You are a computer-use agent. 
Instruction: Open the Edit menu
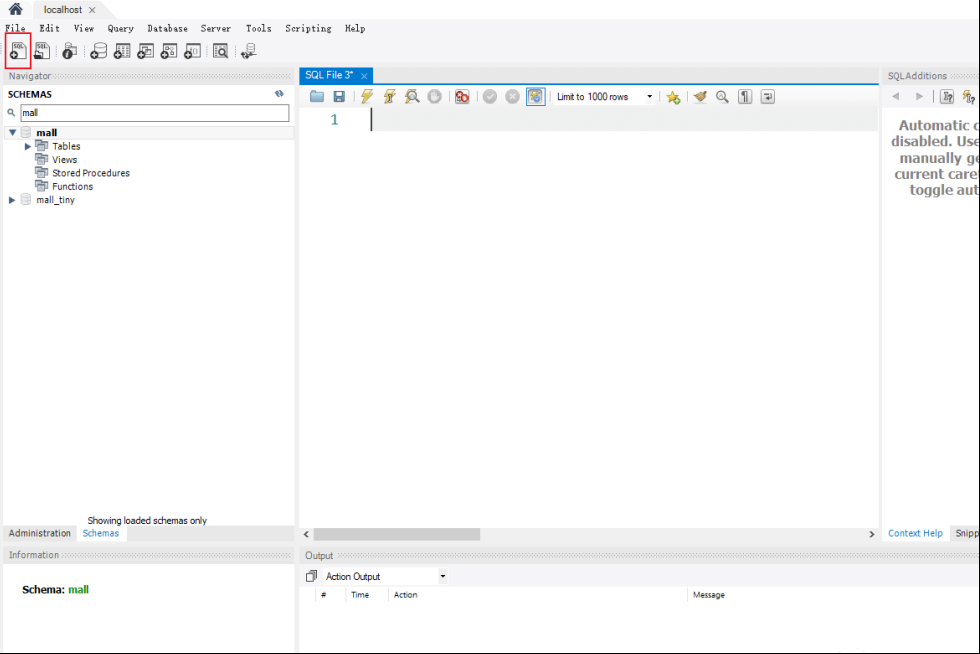click(49, 28)
